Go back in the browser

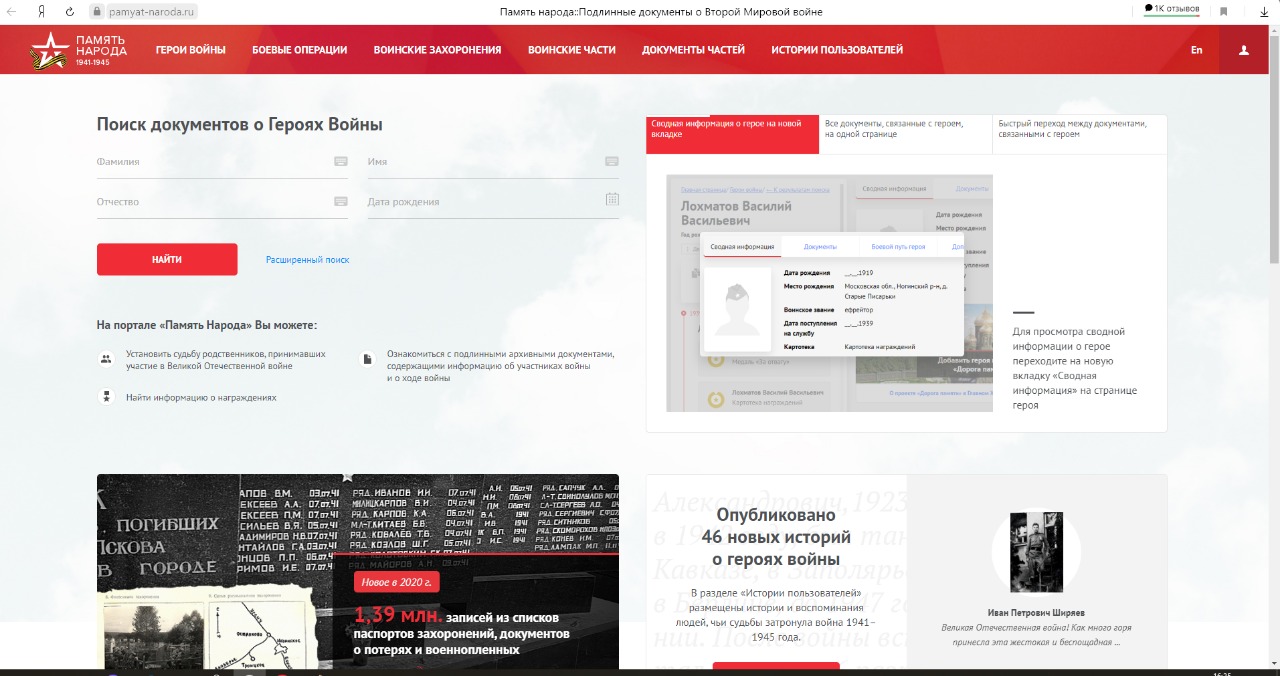(x=11, y=11)
